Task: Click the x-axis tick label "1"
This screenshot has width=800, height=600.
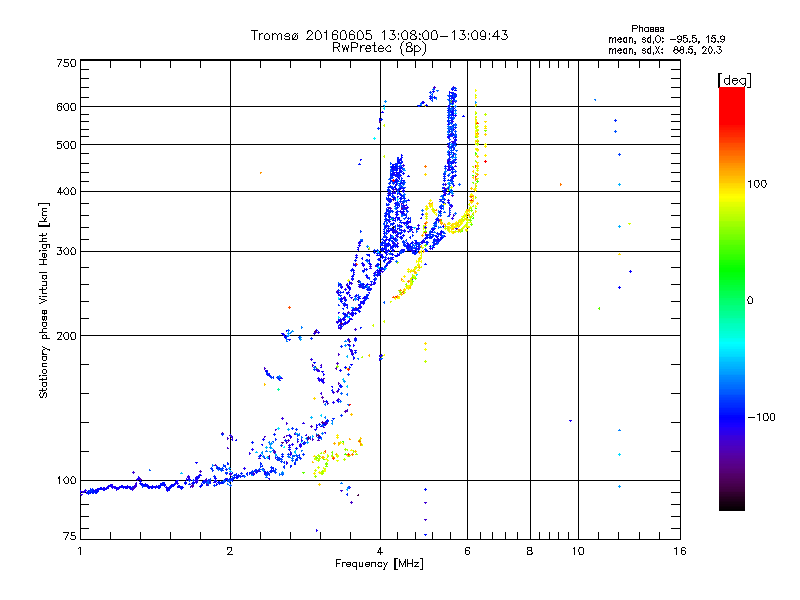Action: click(80, 551)
